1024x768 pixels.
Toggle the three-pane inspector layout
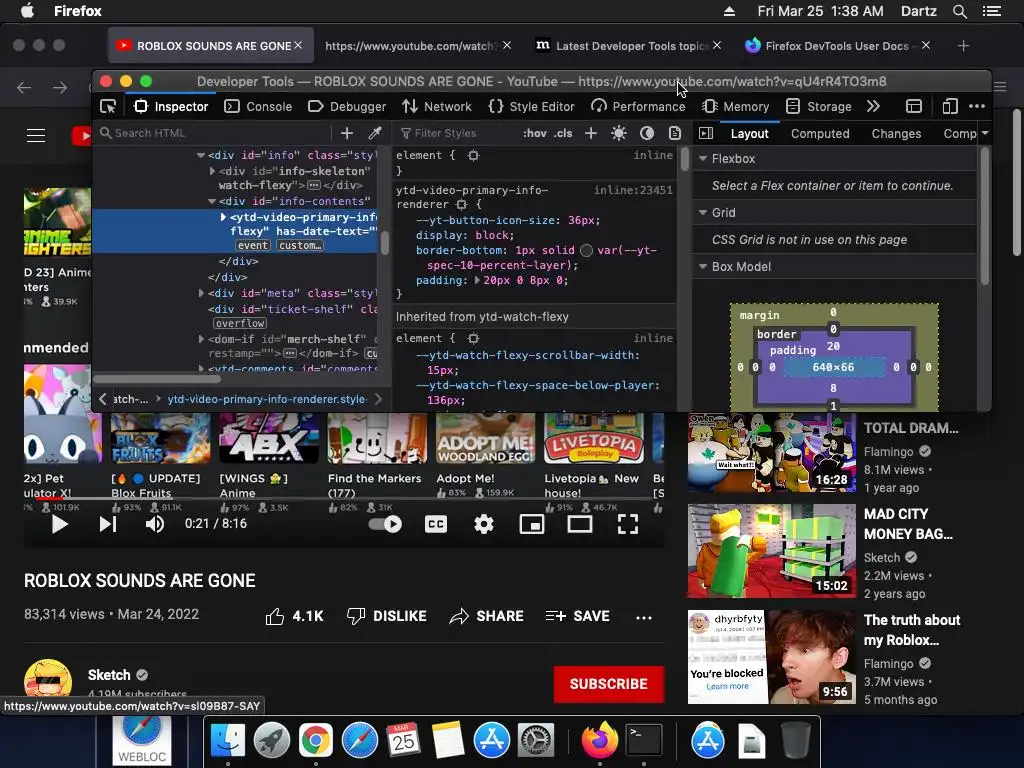coord(706,133)
